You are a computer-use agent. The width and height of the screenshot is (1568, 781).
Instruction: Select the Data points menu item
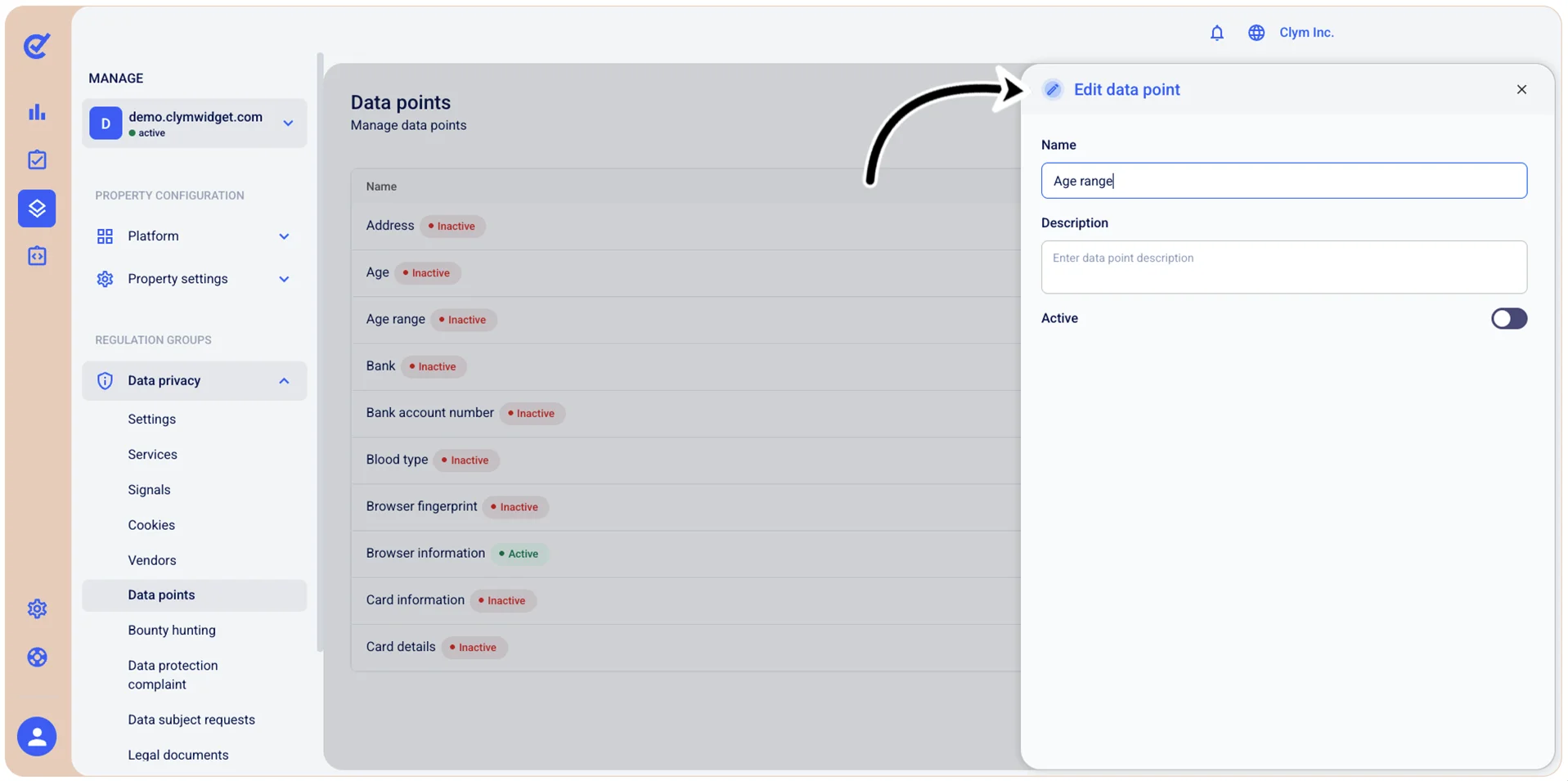(x=194, y=595)
